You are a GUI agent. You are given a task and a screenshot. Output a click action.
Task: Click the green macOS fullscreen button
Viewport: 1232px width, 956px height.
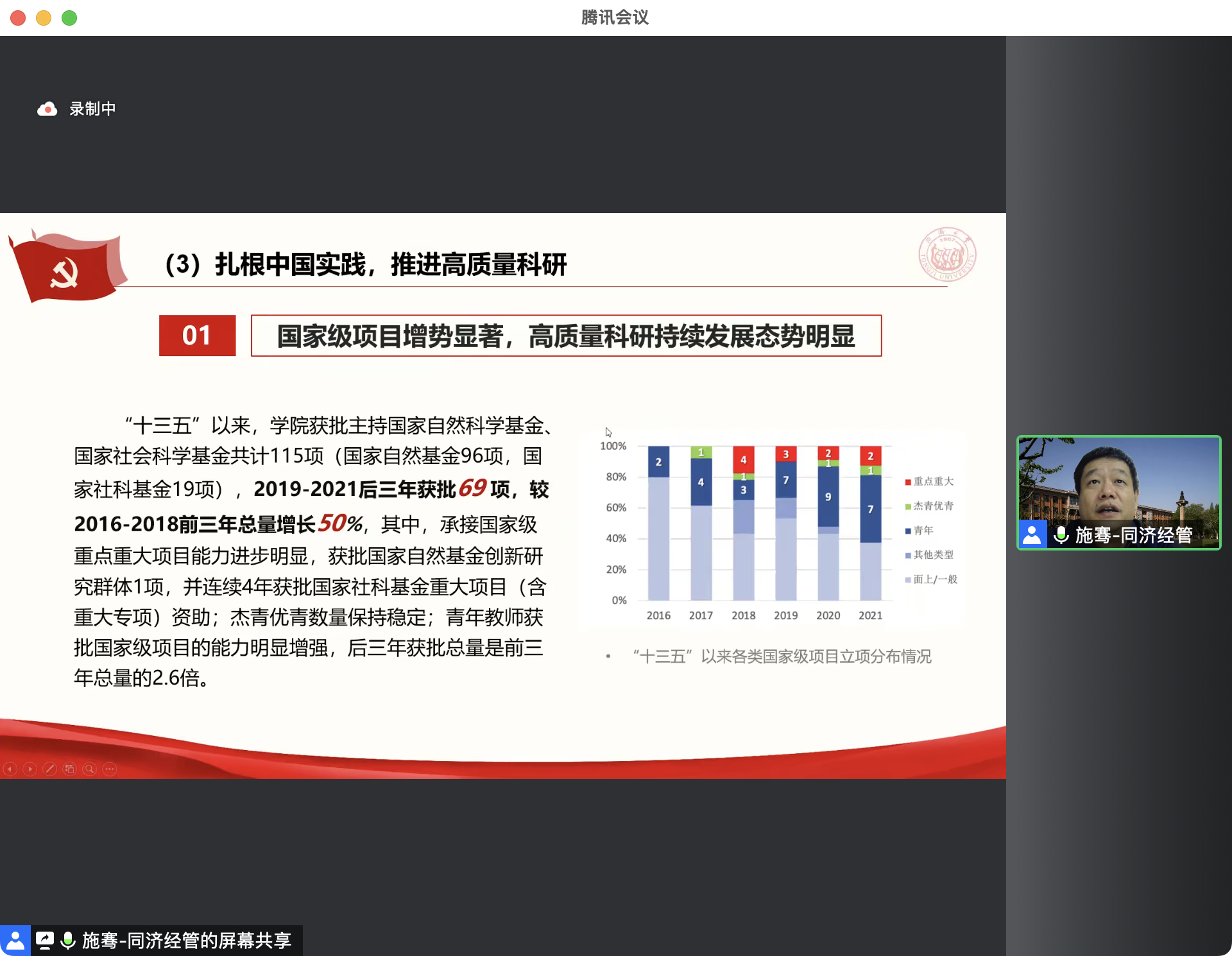[x=69, y=18]
